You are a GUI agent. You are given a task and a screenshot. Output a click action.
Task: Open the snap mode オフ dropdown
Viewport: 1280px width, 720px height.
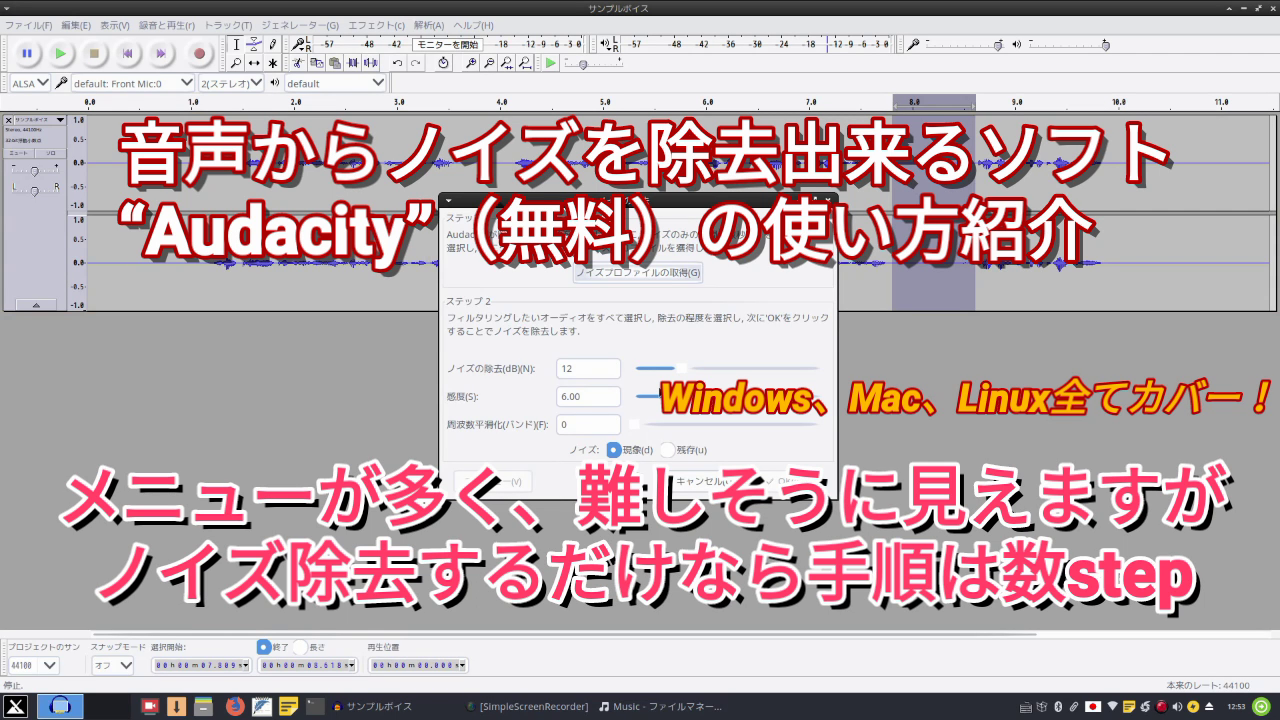pos(112,665)
